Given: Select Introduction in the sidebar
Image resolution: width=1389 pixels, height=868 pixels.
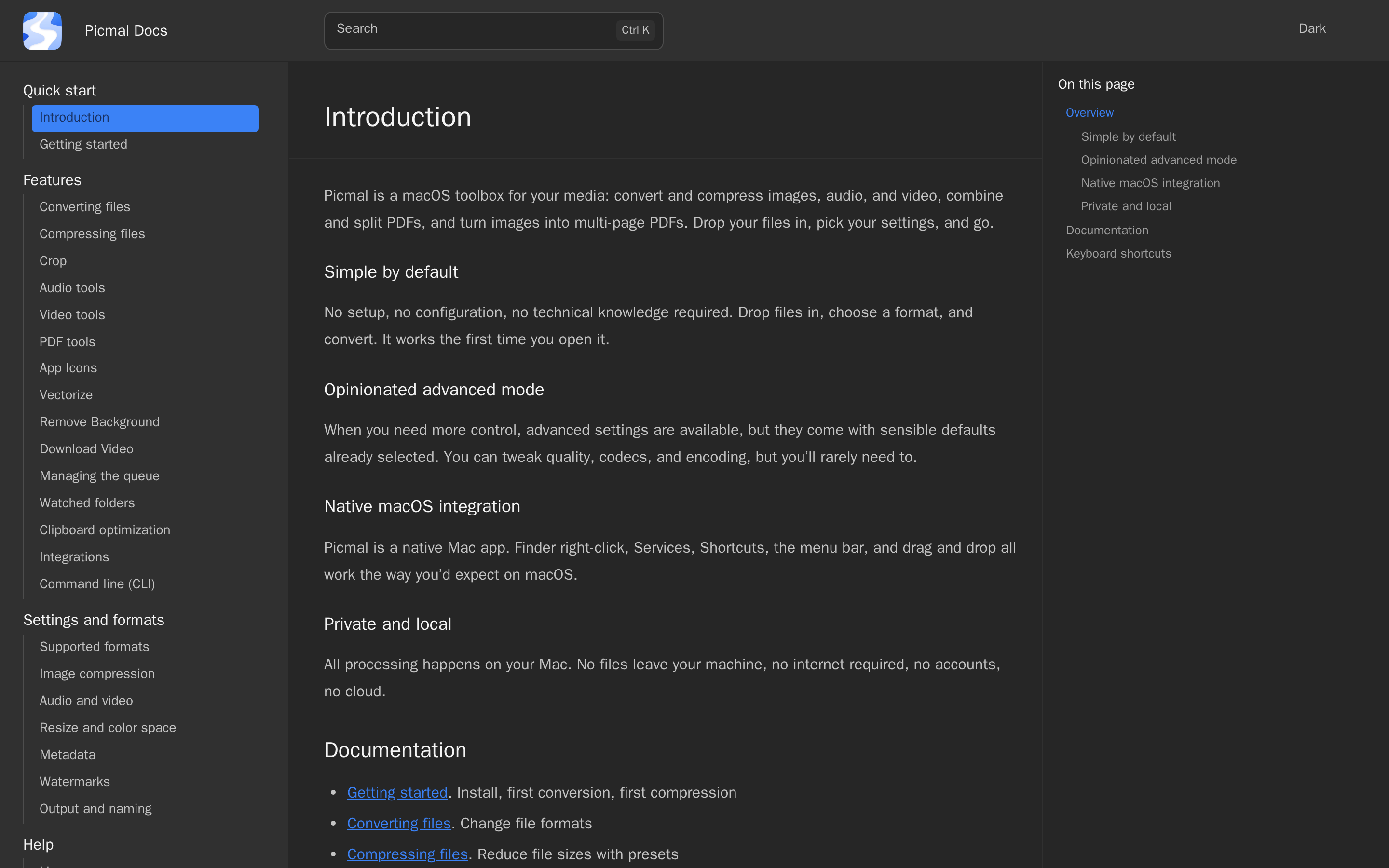Looking at the screenshot, I should (145, 118).
